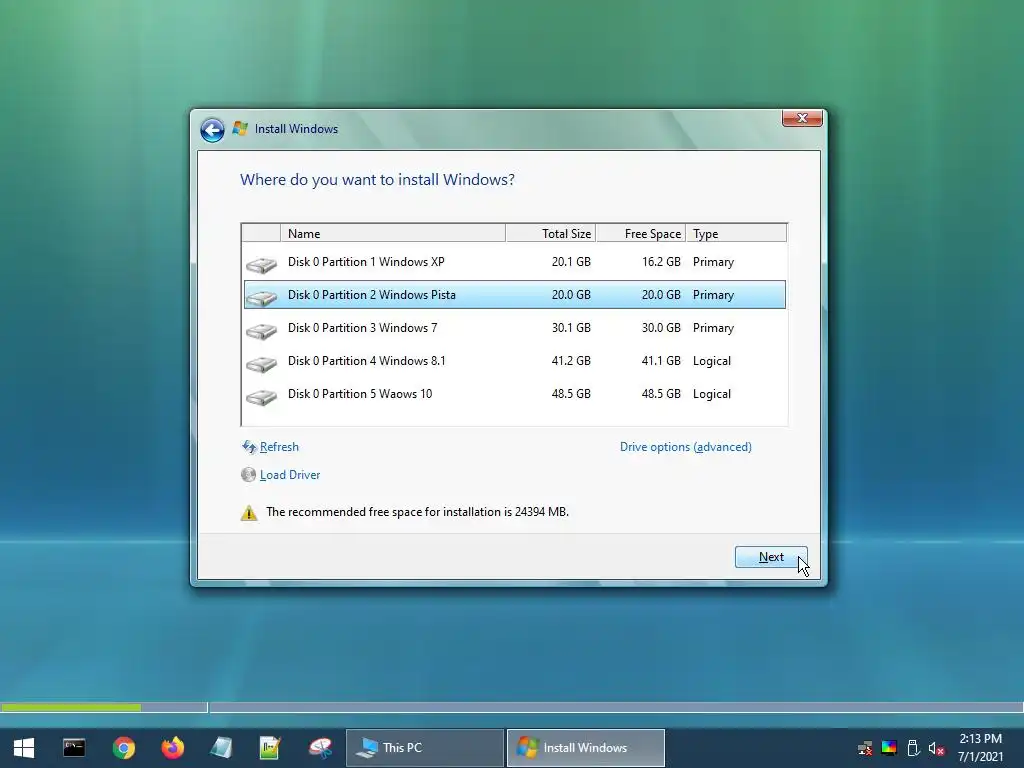Viewport: 1024px width, 768px height.
Task: Click the 48.5 GB total size cell
Action: pos(571,394)
